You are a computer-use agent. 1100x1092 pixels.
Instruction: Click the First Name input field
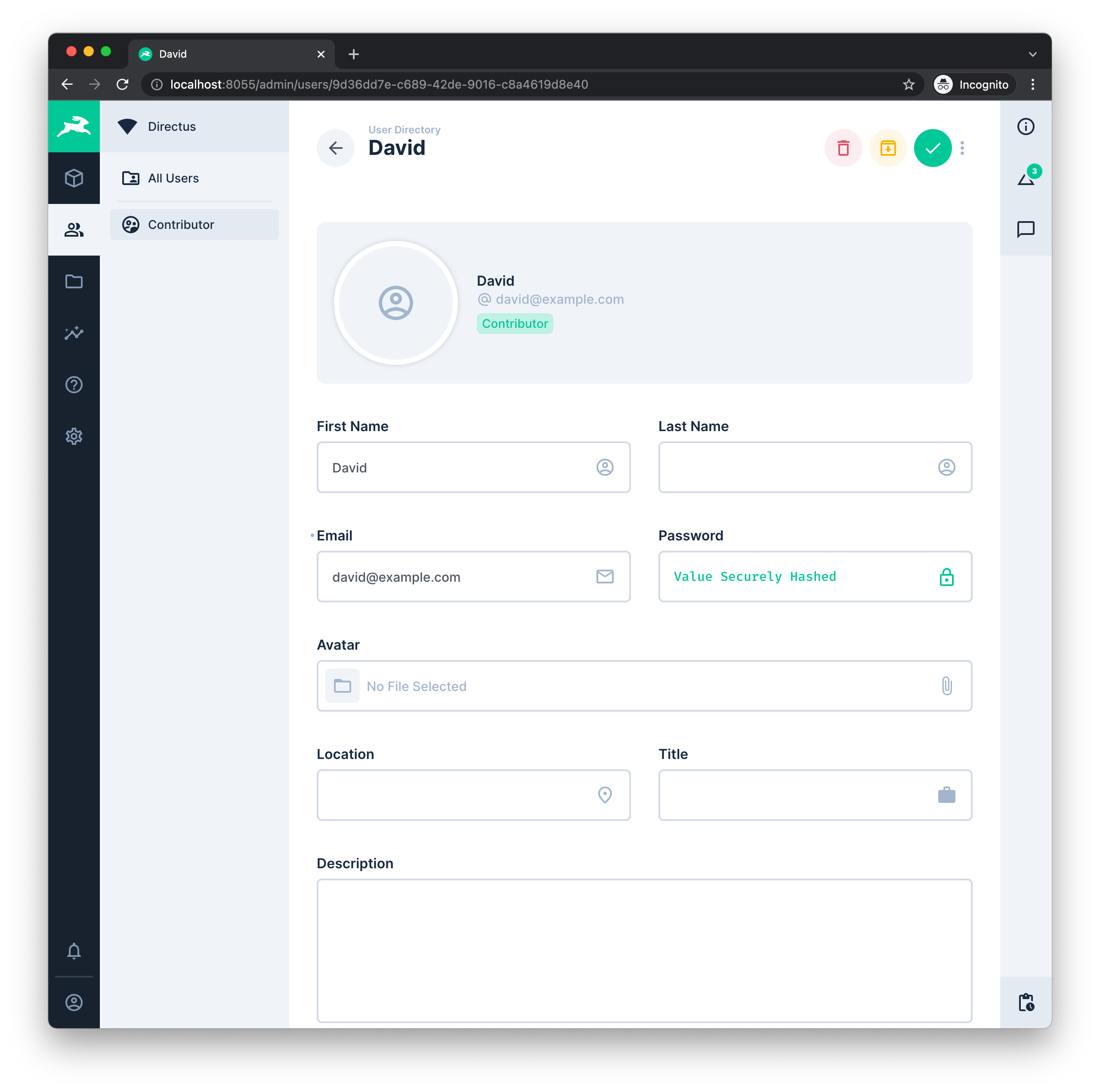[473, 467]
